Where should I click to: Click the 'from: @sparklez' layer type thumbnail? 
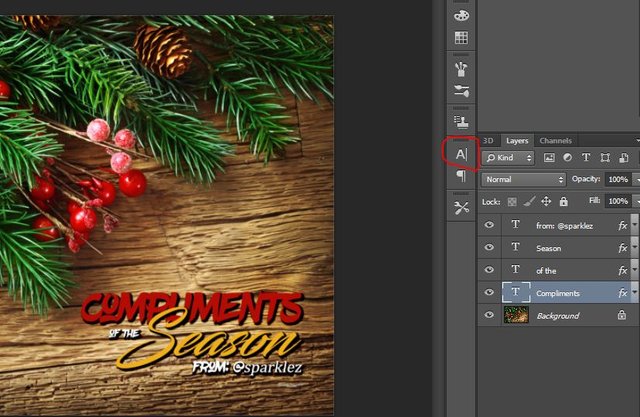point(516,224)
